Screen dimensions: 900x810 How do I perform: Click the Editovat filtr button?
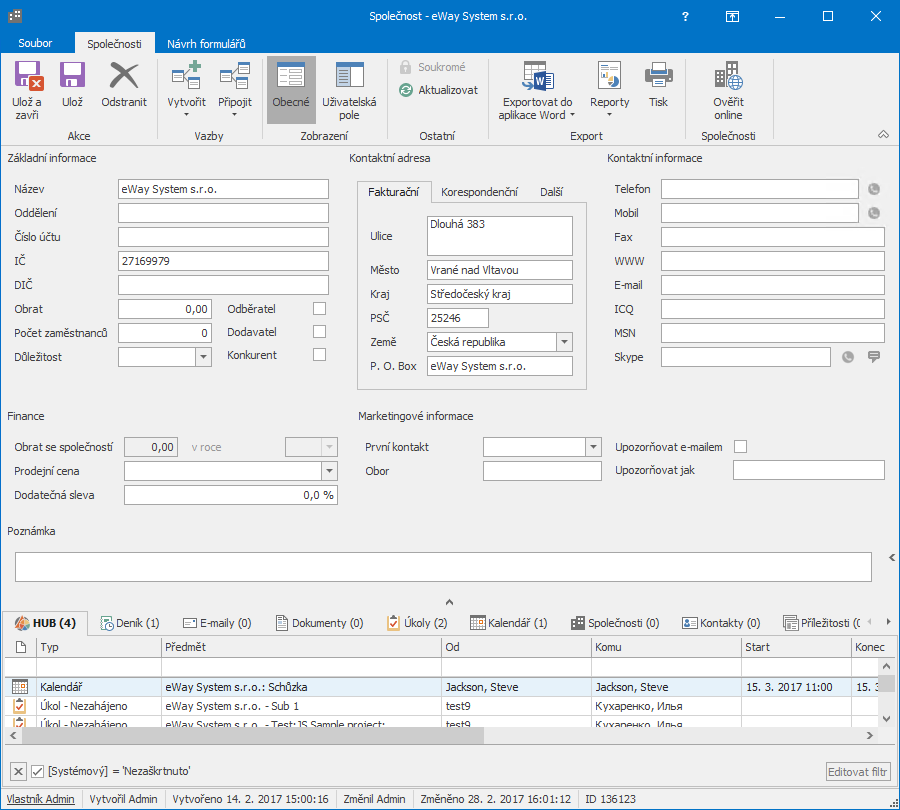858,772
